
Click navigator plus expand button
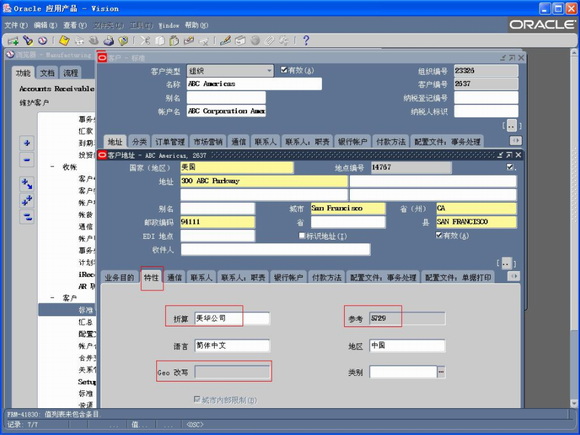point(27,143)
